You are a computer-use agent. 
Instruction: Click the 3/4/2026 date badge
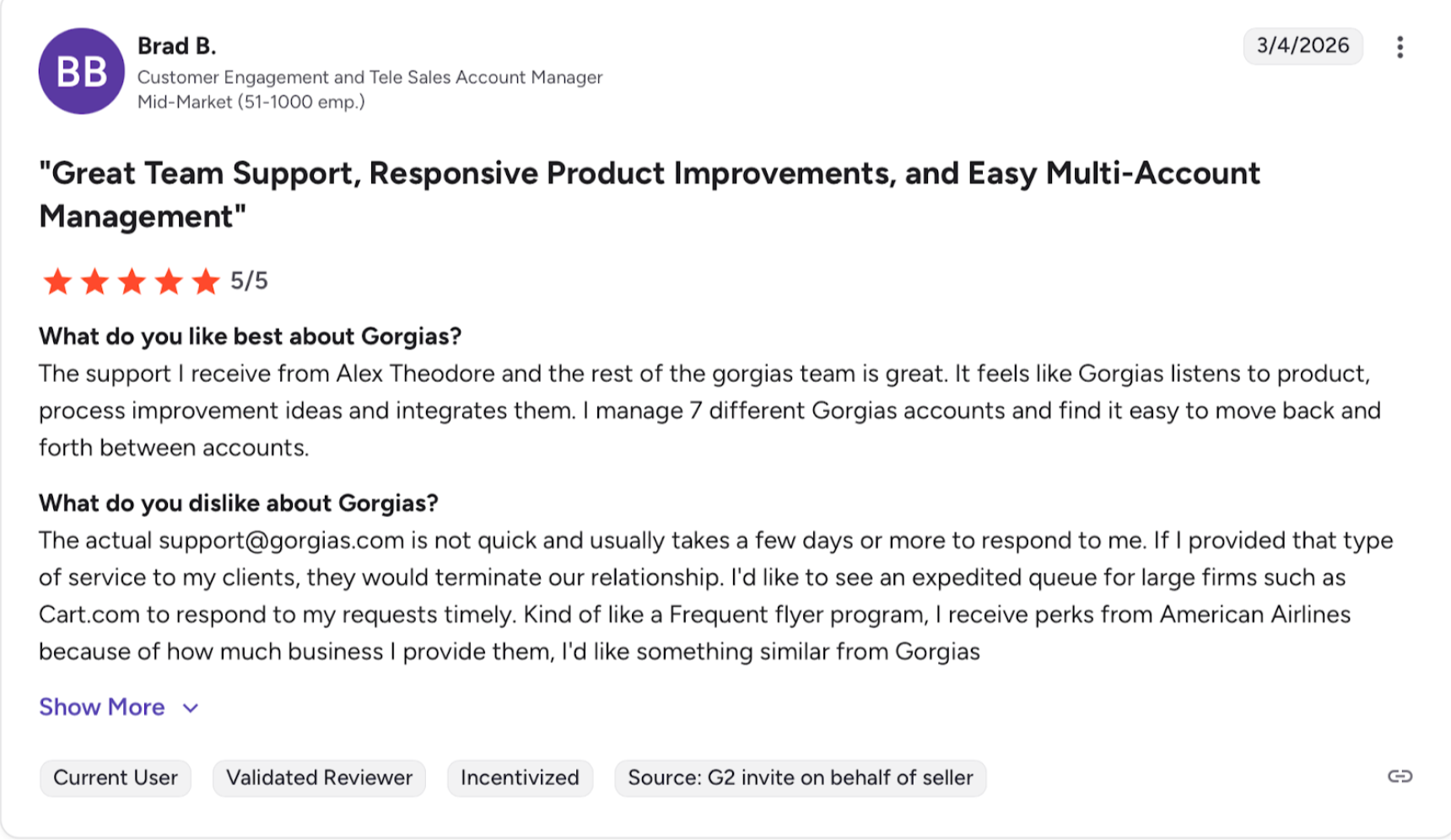[x=1303, y=46]
